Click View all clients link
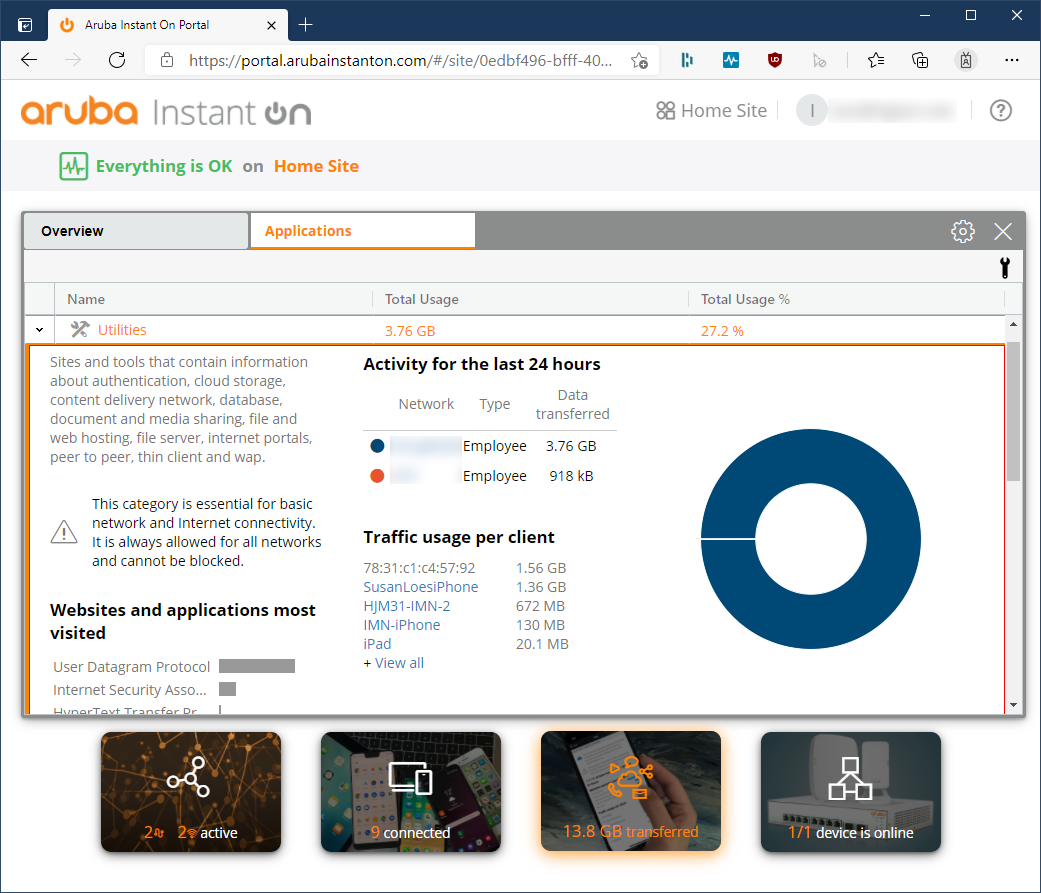The height and width of the screenshot is (893, 1041). click(x=399, y=663)
